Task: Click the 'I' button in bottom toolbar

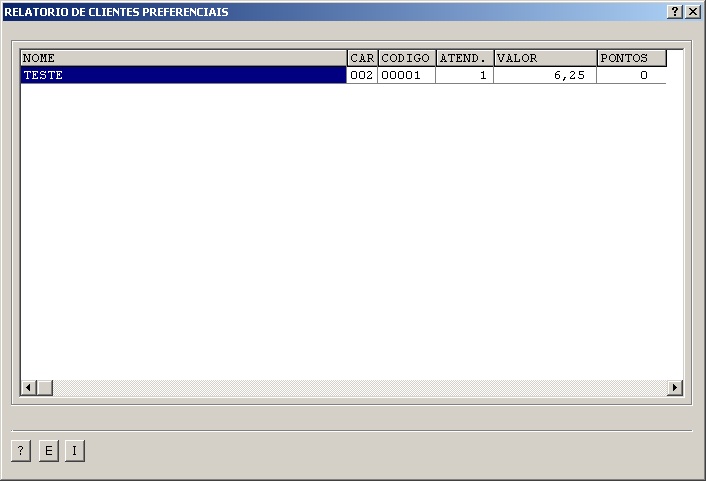Action: 75,451
